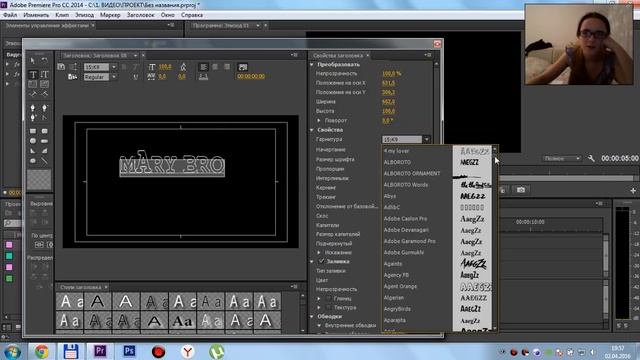
Task: Click the font list dropdown scrollbar
Action: tap(495, 239)
